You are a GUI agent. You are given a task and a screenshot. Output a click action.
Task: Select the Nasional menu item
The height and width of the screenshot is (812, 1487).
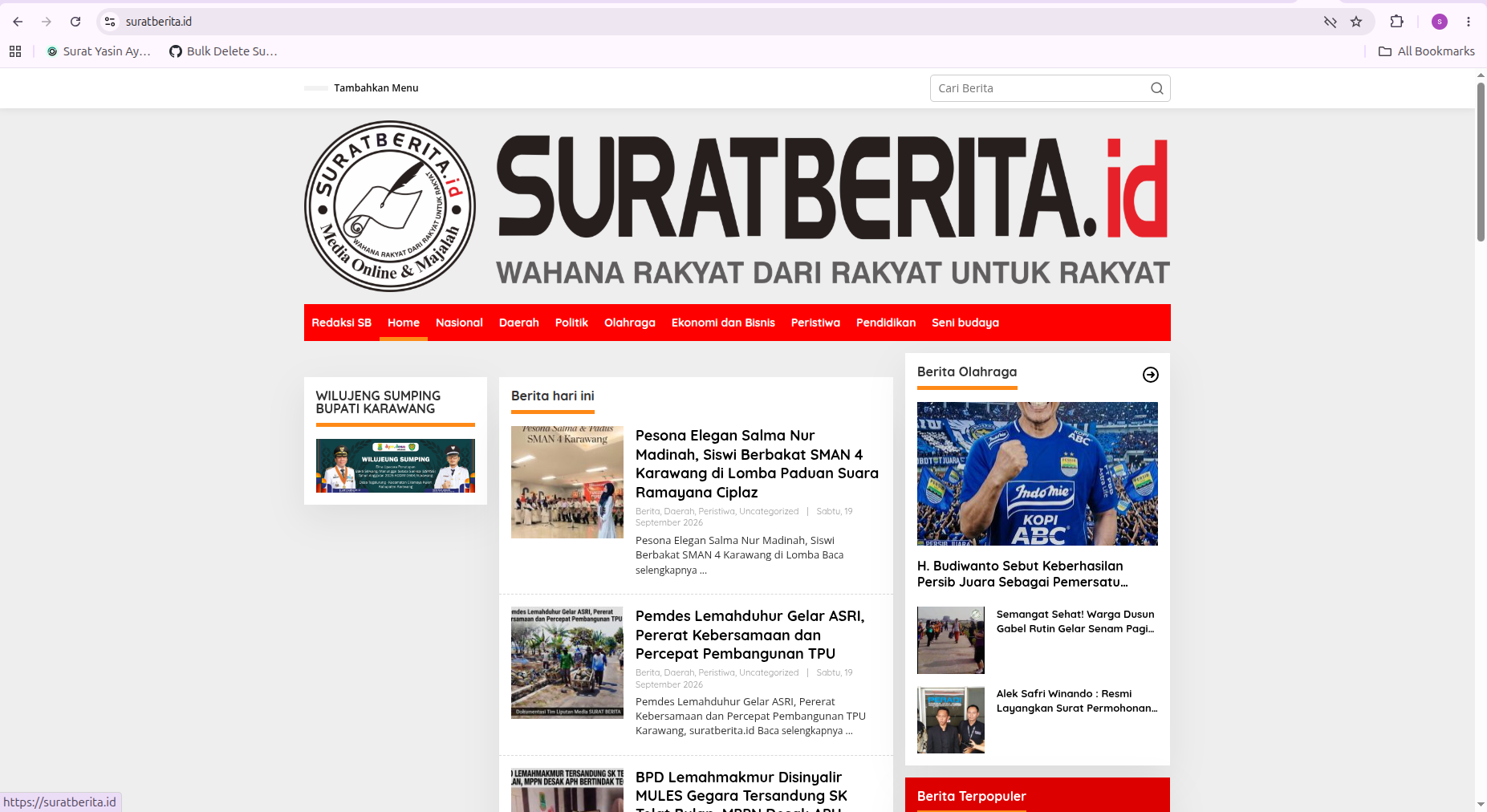point(459,323)
